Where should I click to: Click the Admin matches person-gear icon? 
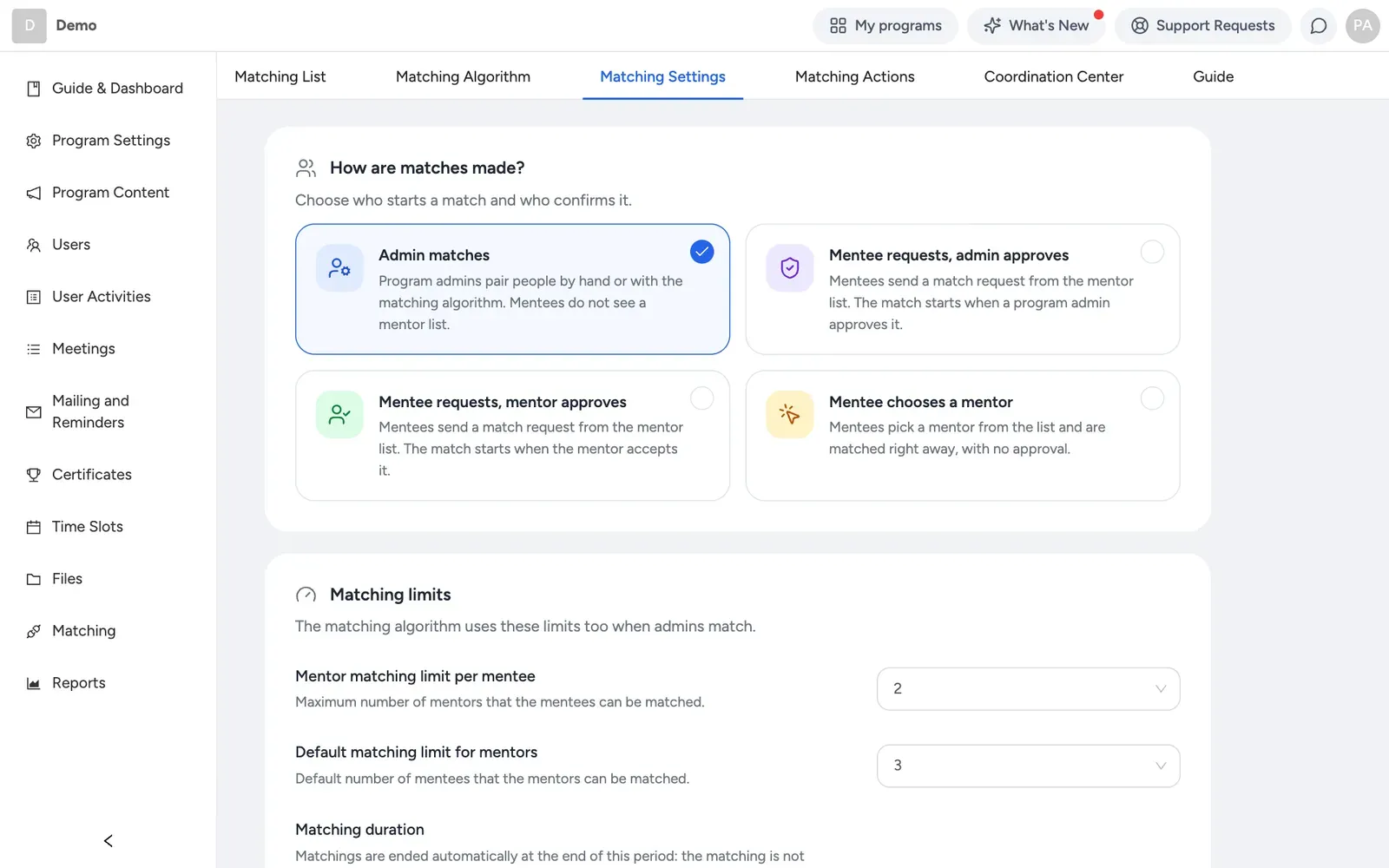point(339,268)
